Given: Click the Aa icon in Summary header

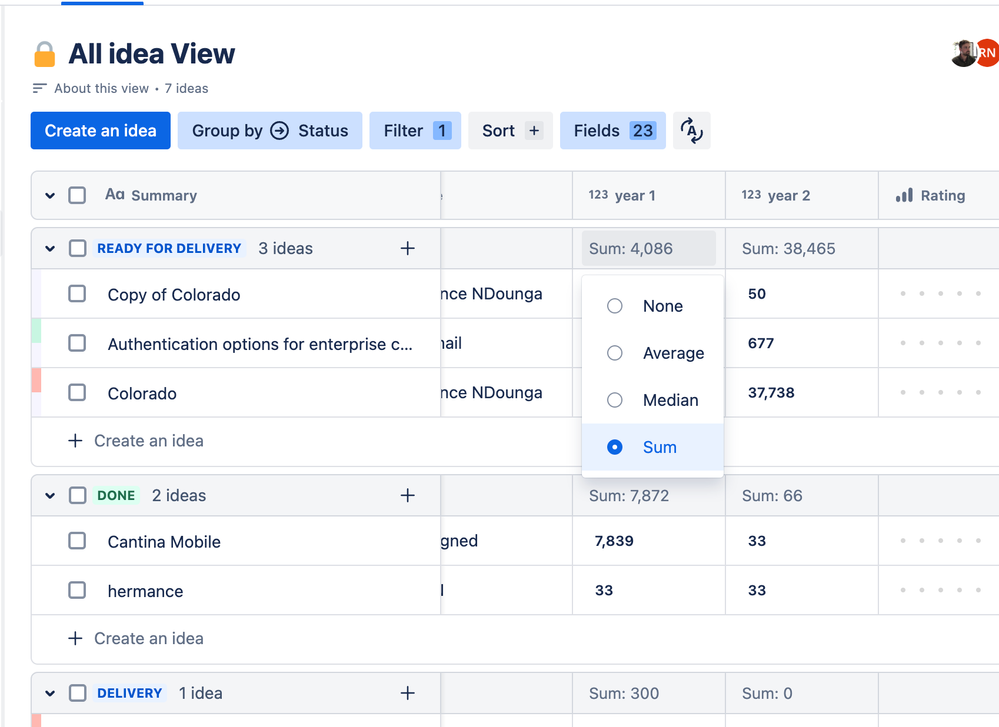Looking at the screenshot, I should tap(115, 194).
